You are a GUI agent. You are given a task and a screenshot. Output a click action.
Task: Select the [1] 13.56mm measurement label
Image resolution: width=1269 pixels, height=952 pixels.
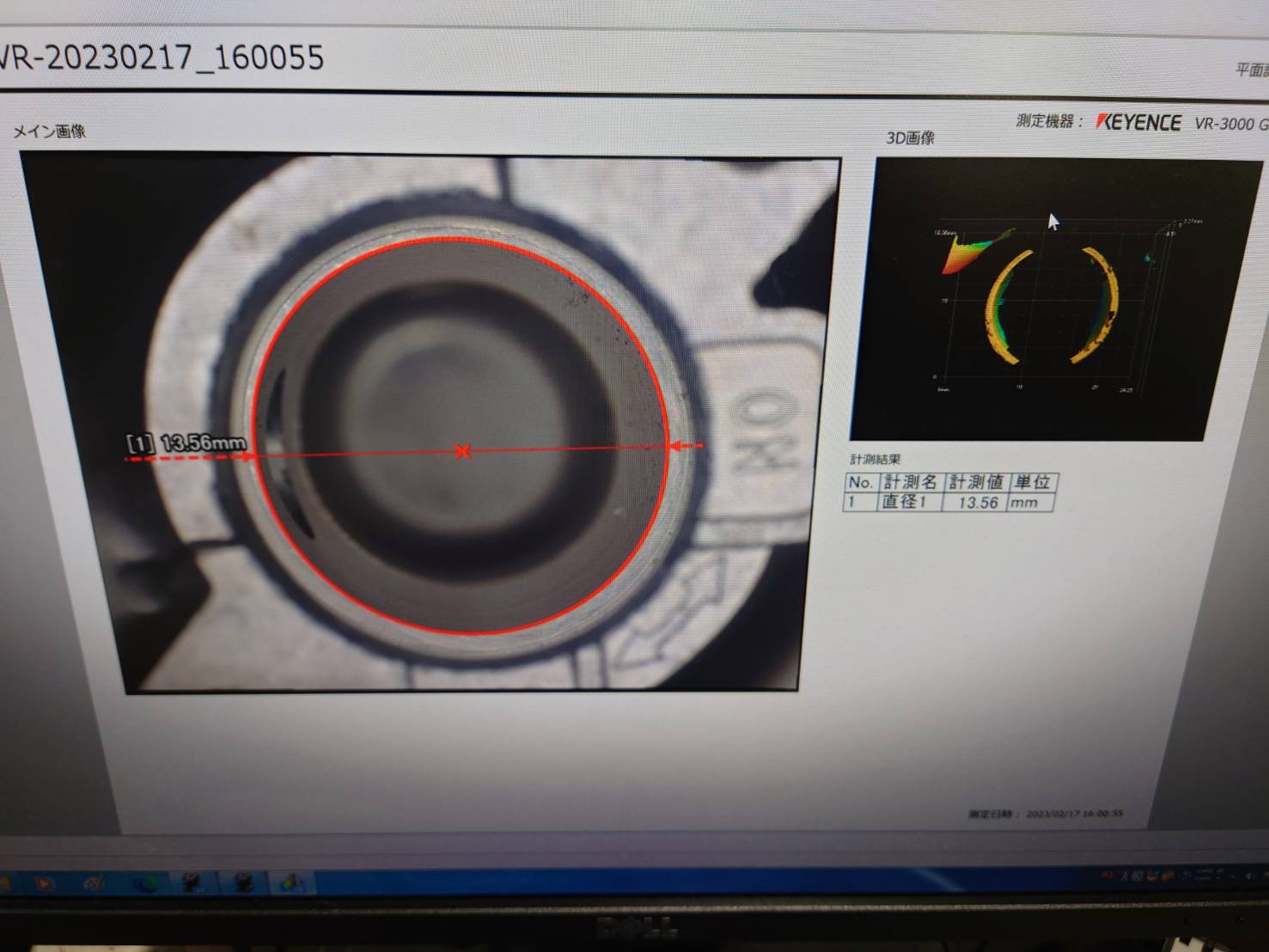click(x=186, y=443)
